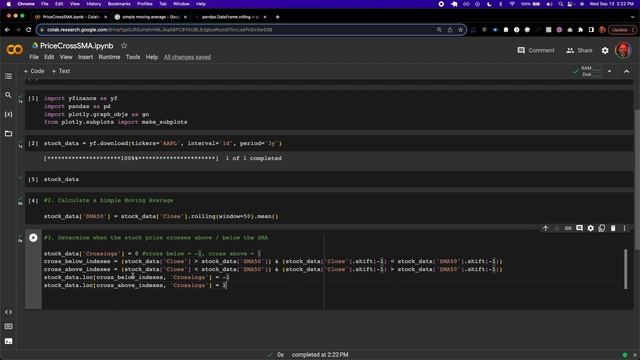The image size is (640, 360).
Task: Open the RAM and Disk runtime dropdown
Action: pos(609,71)
